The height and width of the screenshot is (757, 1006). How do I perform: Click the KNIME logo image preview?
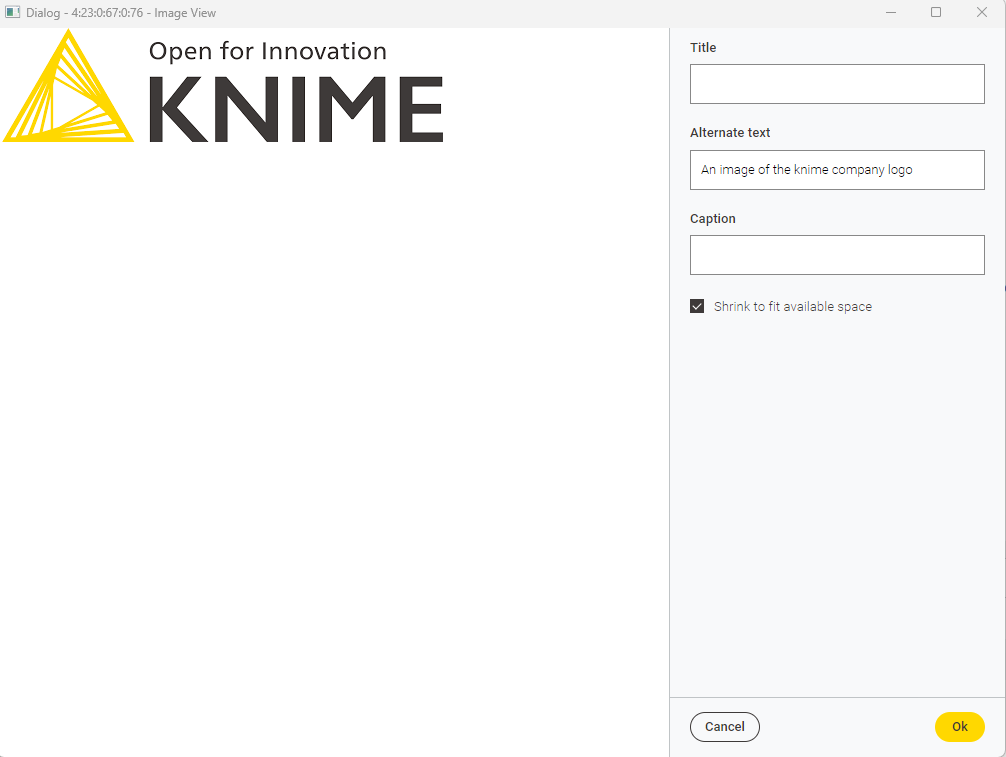point(223,86)
